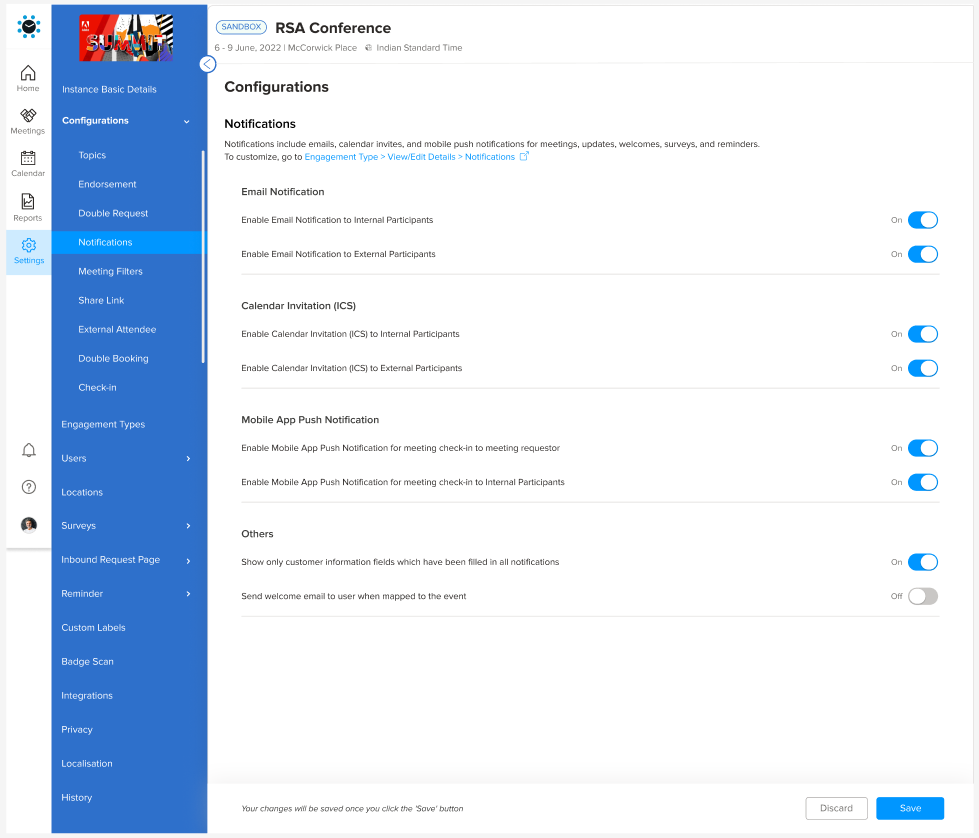Click the Discard button
The image size is (979, 838).
836,808
